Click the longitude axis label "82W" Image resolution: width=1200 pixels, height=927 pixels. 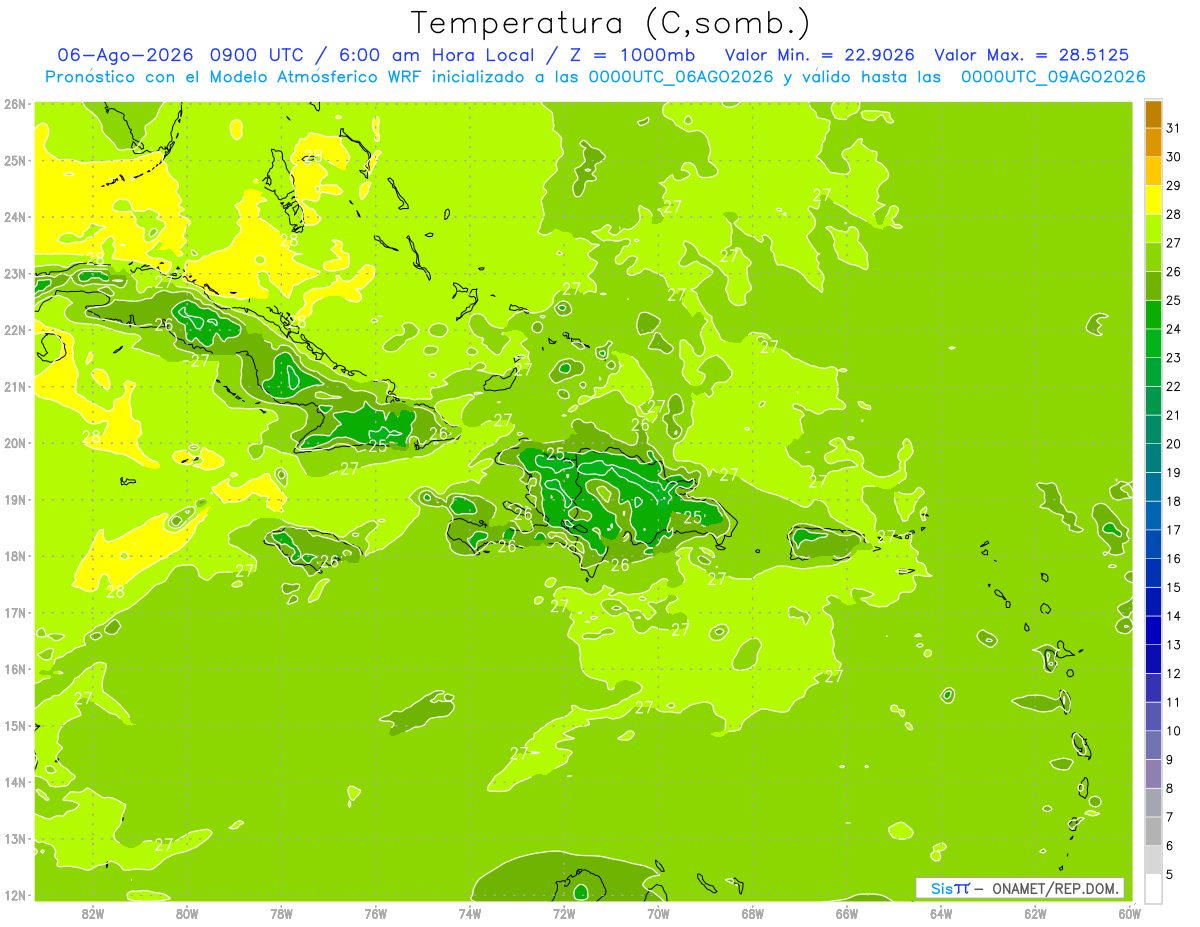click(x=93, y=913)
